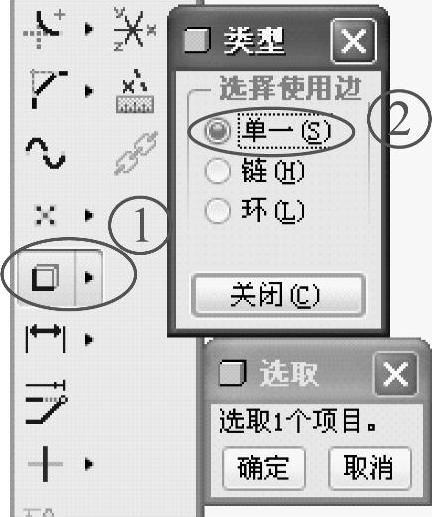The height and width of the screenshot is (517, 432).
Task: Click the 关闭(C) button
Action: click(278, 295)
